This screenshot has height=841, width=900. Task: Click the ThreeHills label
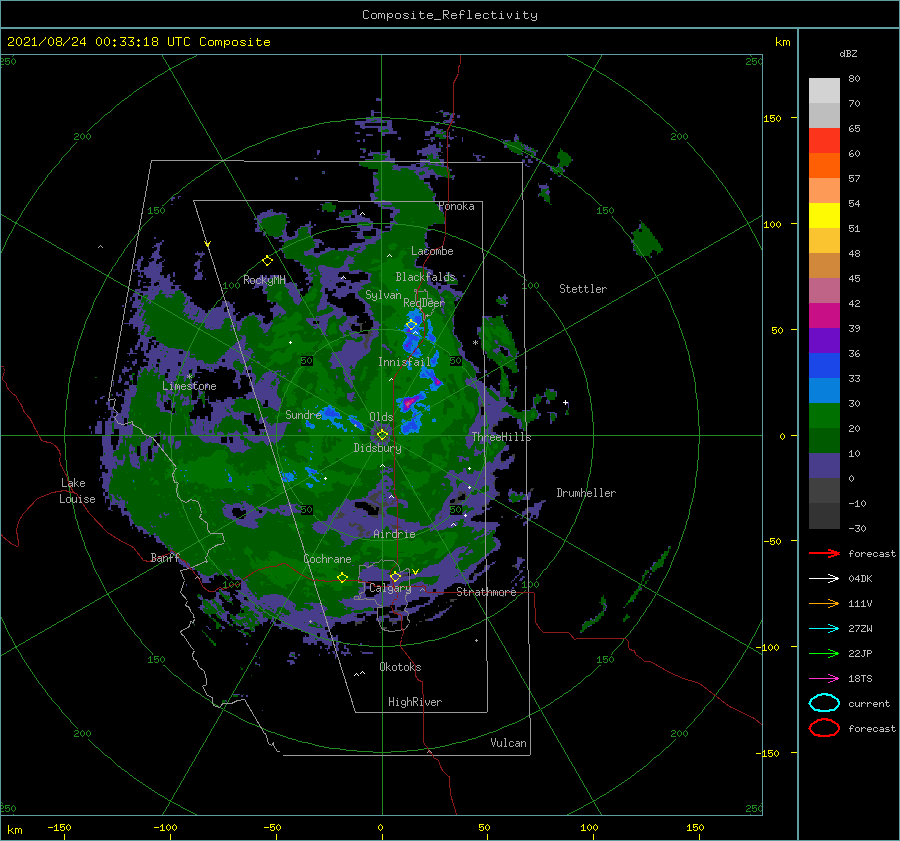click(x=502, y=437)
